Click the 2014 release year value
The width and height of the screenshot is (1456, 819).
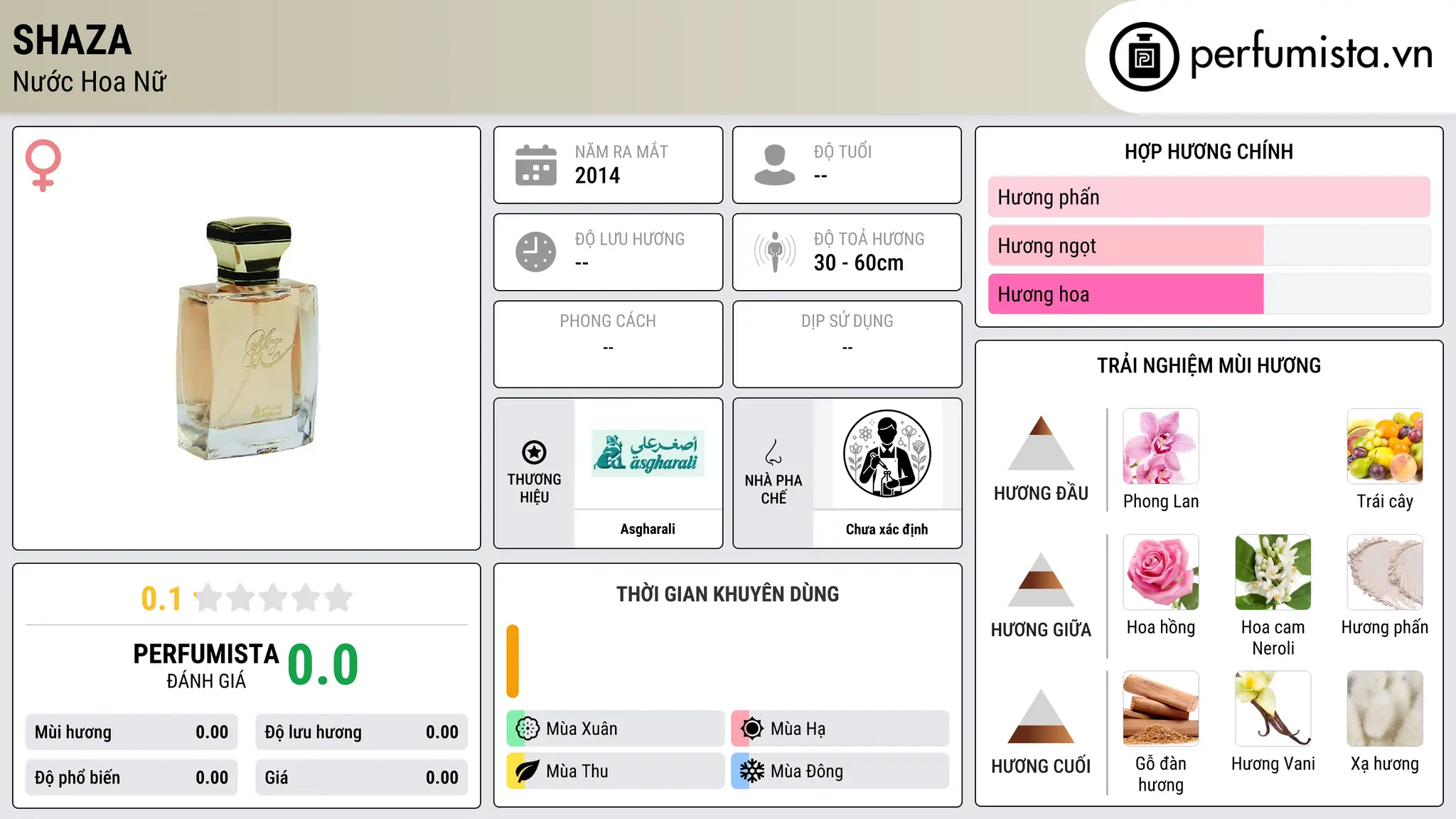(597, 176)
